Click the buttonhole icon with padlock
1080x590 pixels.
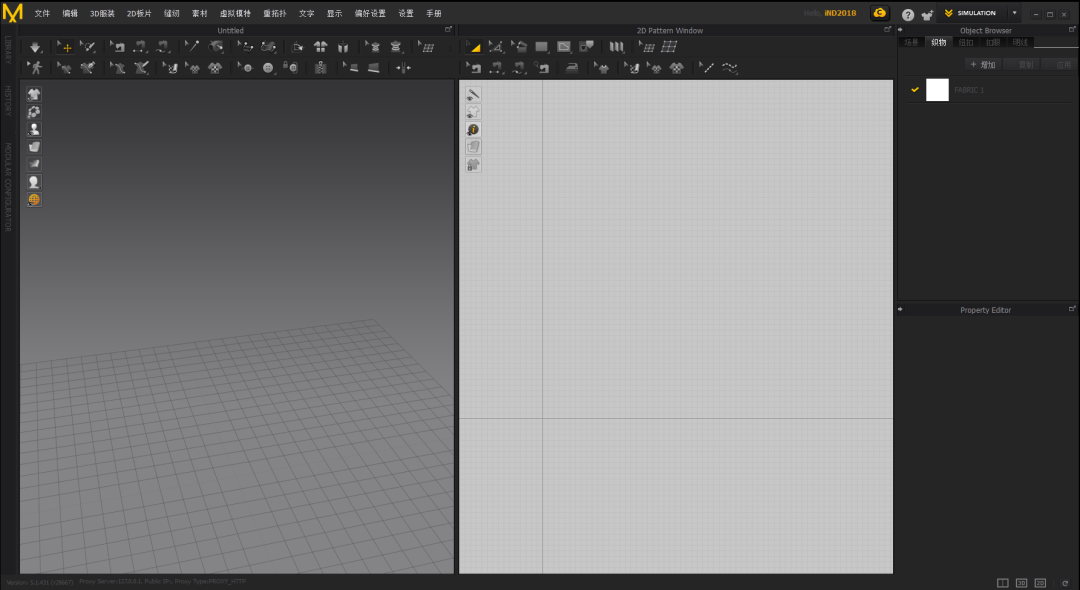[x=291, y=67]
